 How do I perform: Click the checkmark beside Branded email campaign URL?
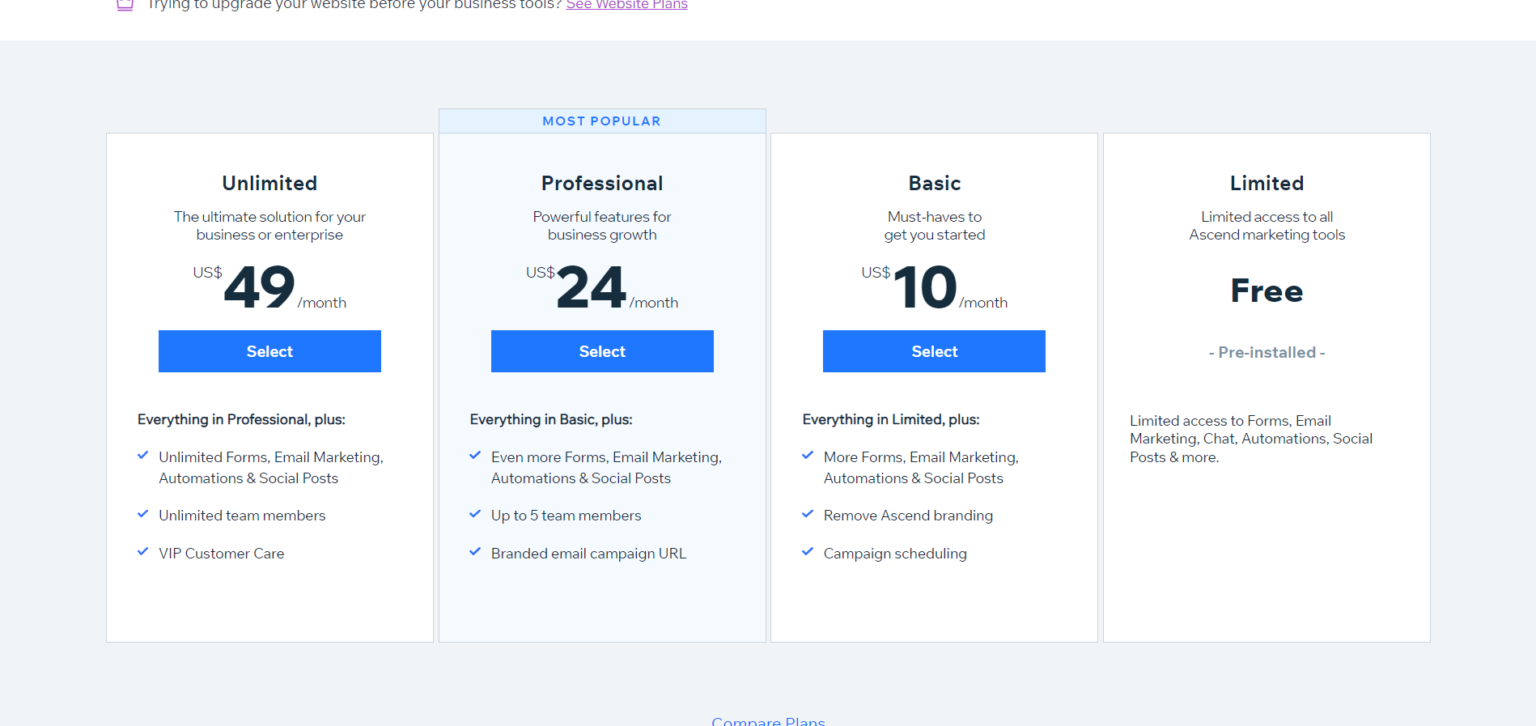coord(475,551)
